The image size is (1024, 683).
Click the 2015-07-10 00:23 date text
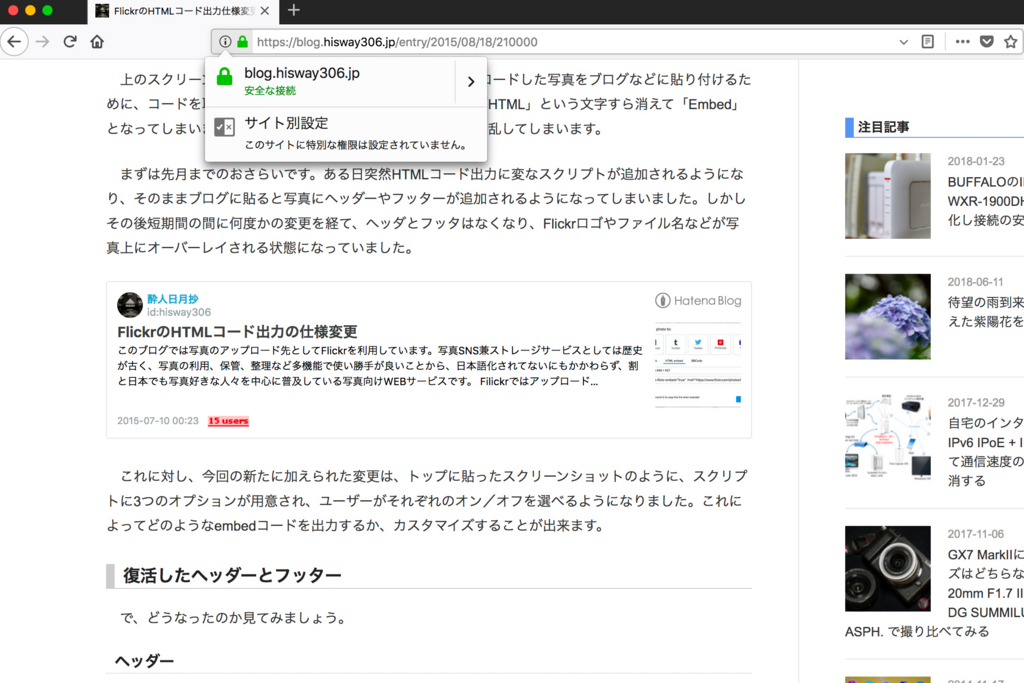[x=157, y=421]
